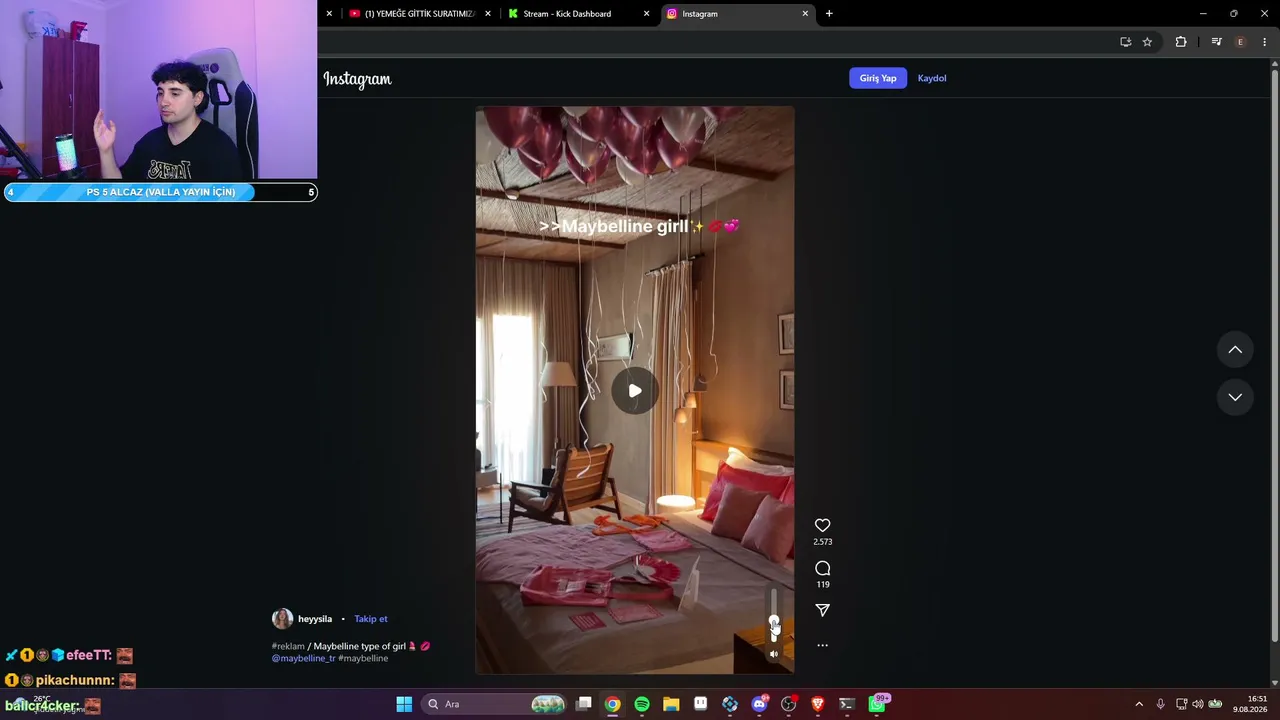Open the Chrome extensions puzzle icon
This screenshot has width=1280, height=720.
tap(1181, 42)
